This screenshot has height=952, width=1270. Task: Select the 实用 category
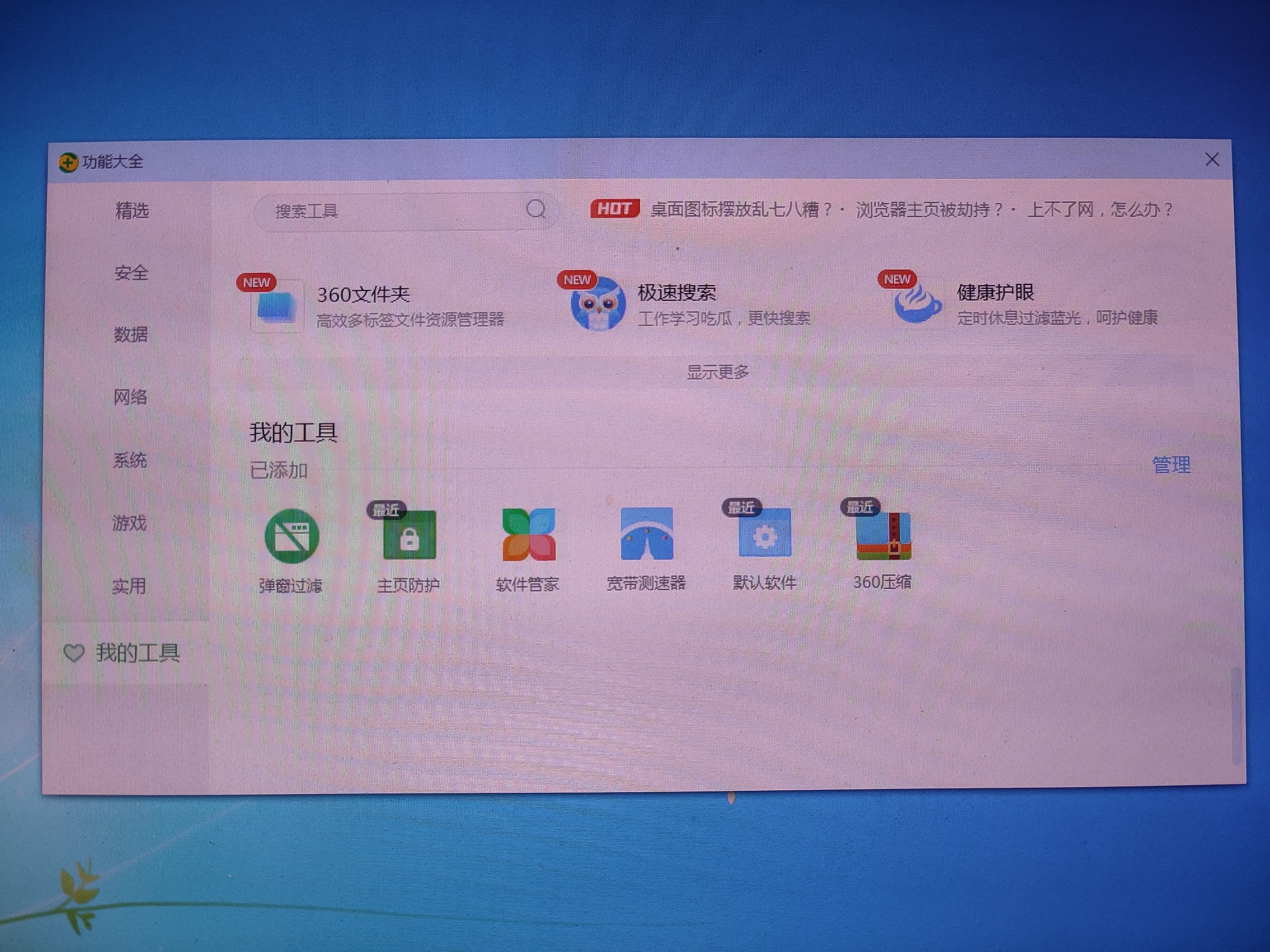[130, 585]
